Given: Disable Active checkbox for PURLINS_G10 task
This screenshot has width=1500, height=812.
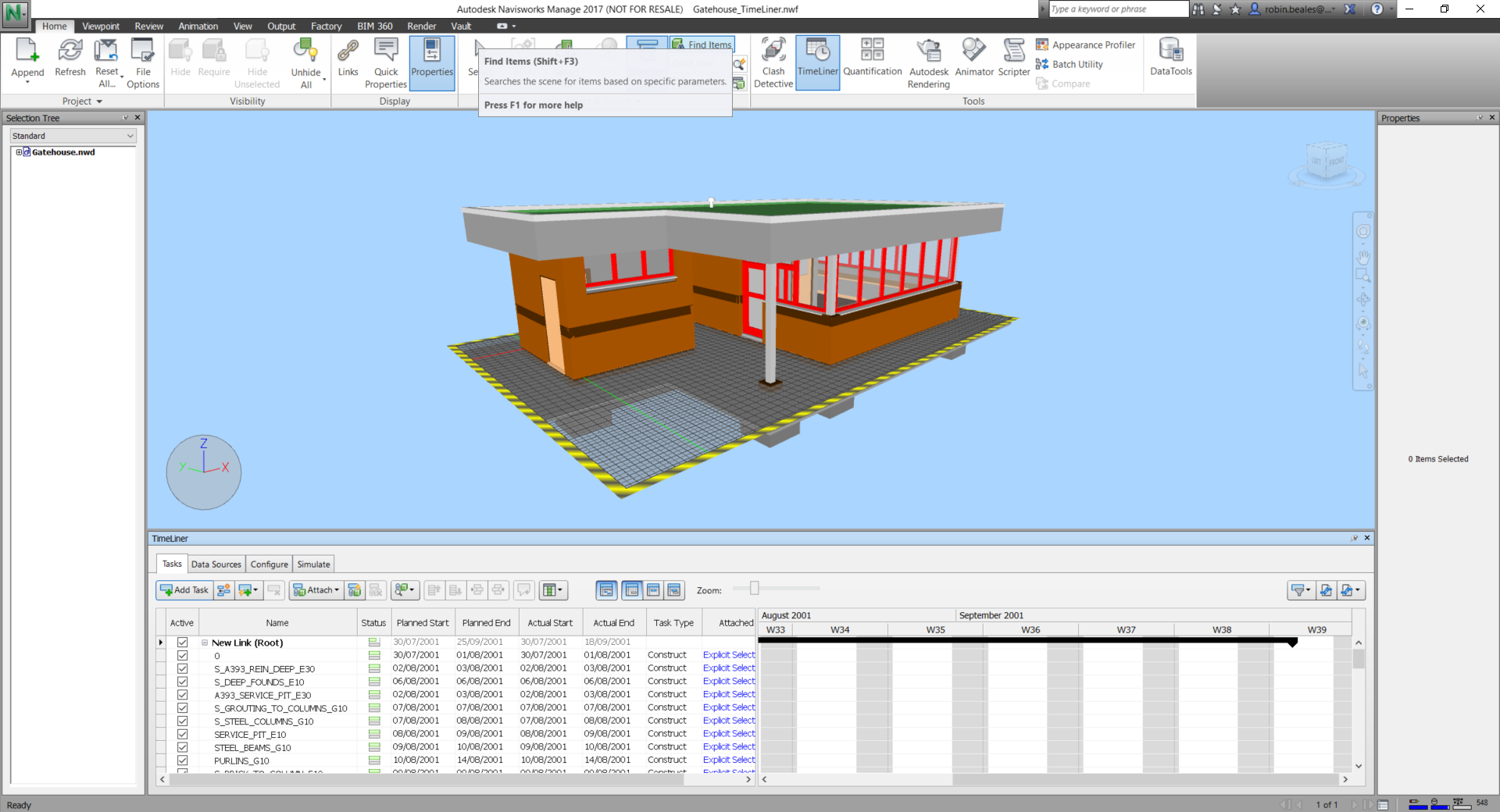Looking at the screenshot, I should (183, 760).
